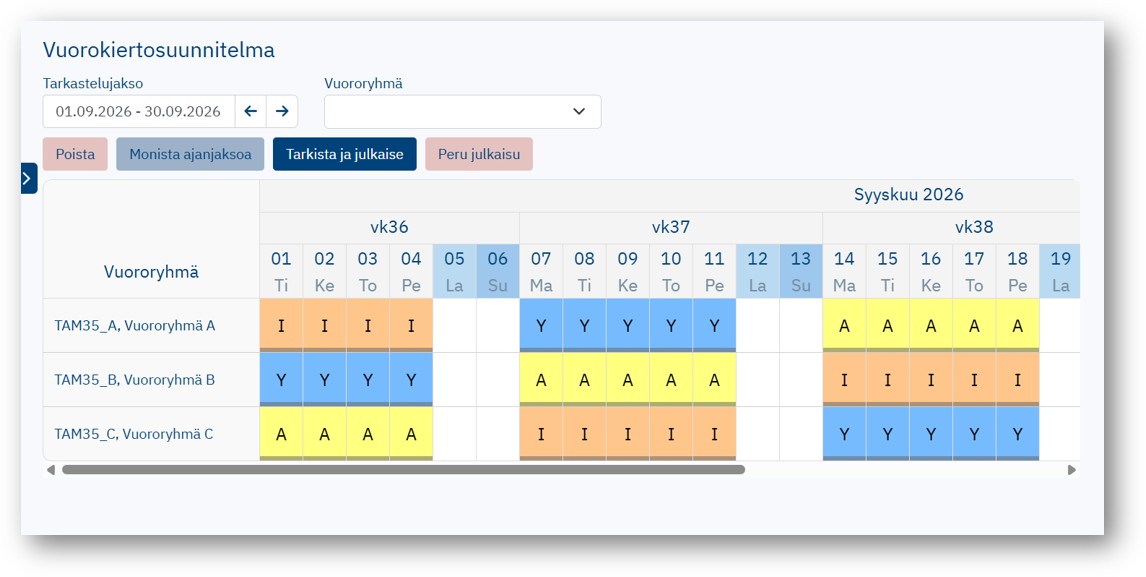Image resolution: width=1146 pixels, height=577 pixels.
Task: Select Vuororyhmä B shift cell on day 09
Action: 628,380
